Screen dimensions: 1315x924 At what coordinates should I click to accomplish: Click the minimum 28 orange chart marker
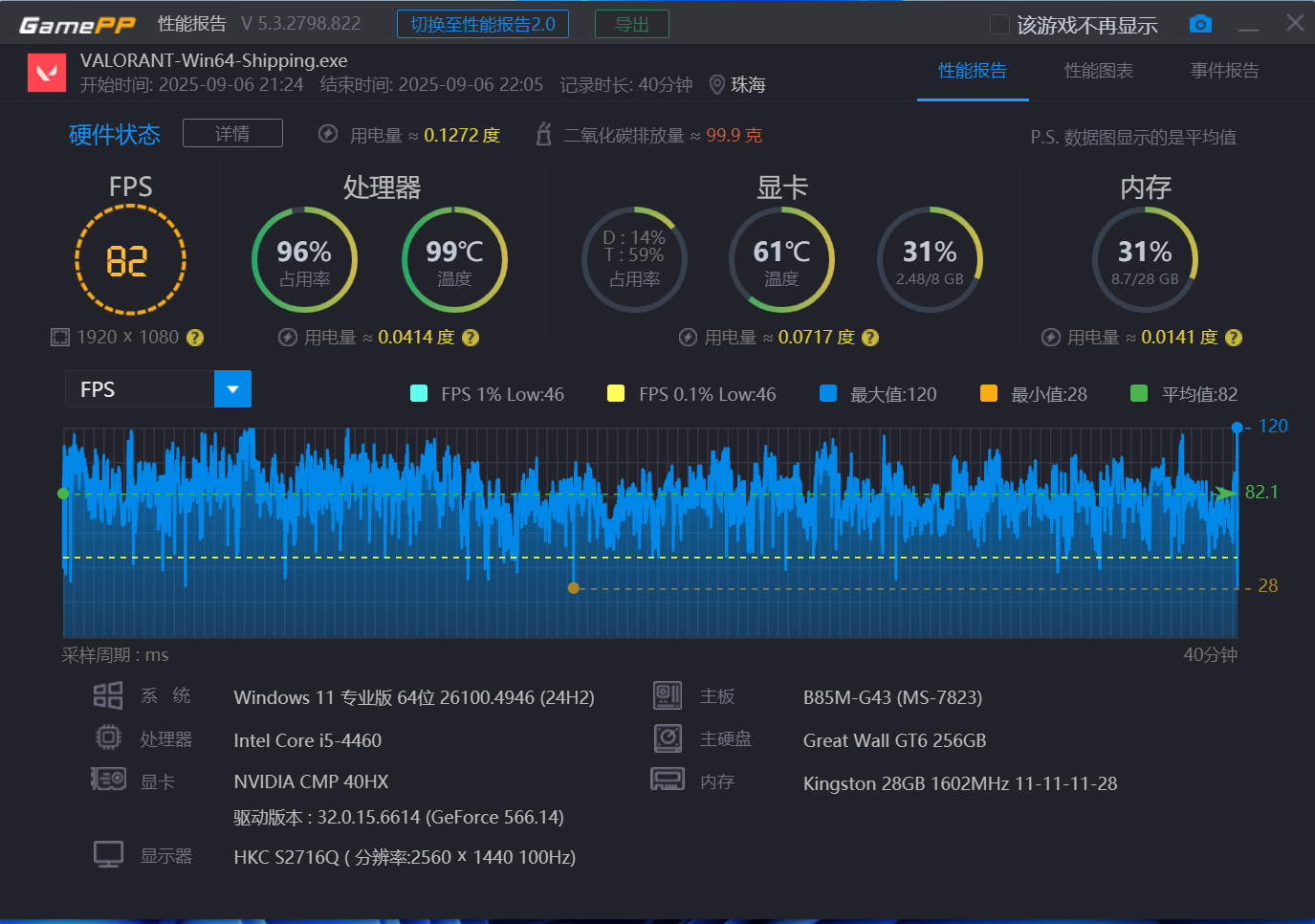point(573,588)
